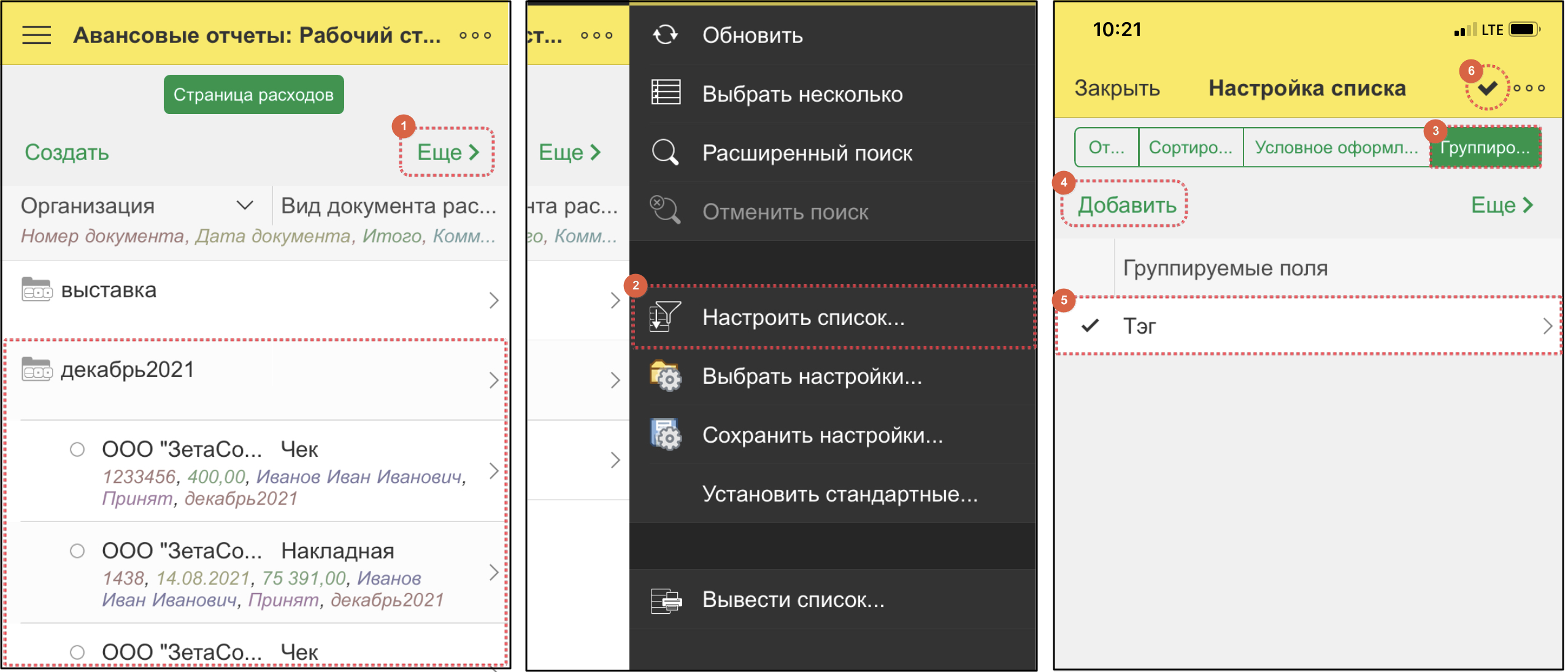The height and width of the screenshot is (672, 1568).
Task: Select radio for Чек 1233456 row
Action: pos(77,449)
